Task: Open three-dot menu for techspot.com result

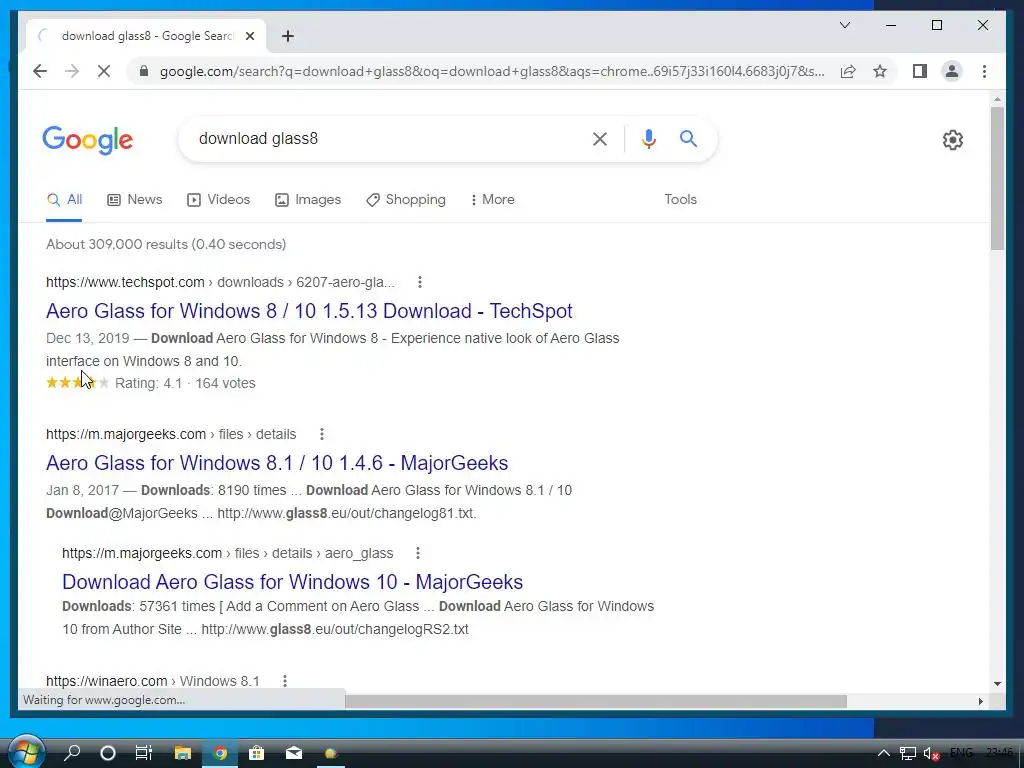Action: (419, 282)
